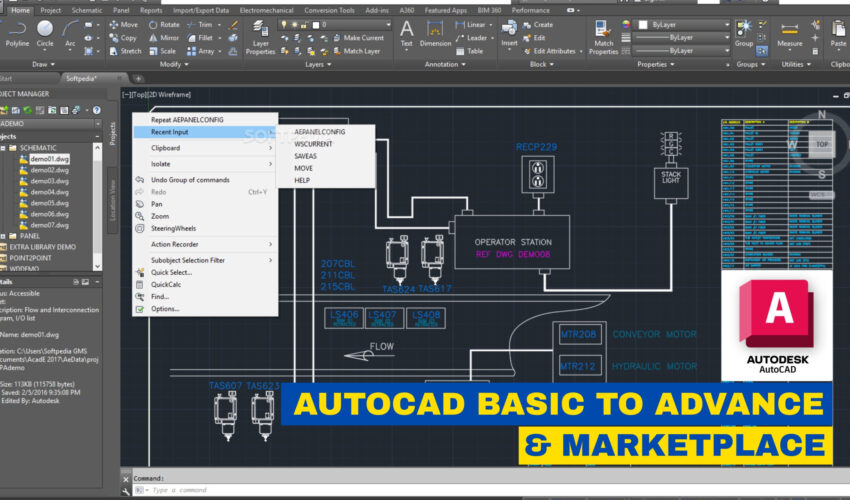
Task: Switch to the Schematic ribbon tab
Action: (87, 10)
